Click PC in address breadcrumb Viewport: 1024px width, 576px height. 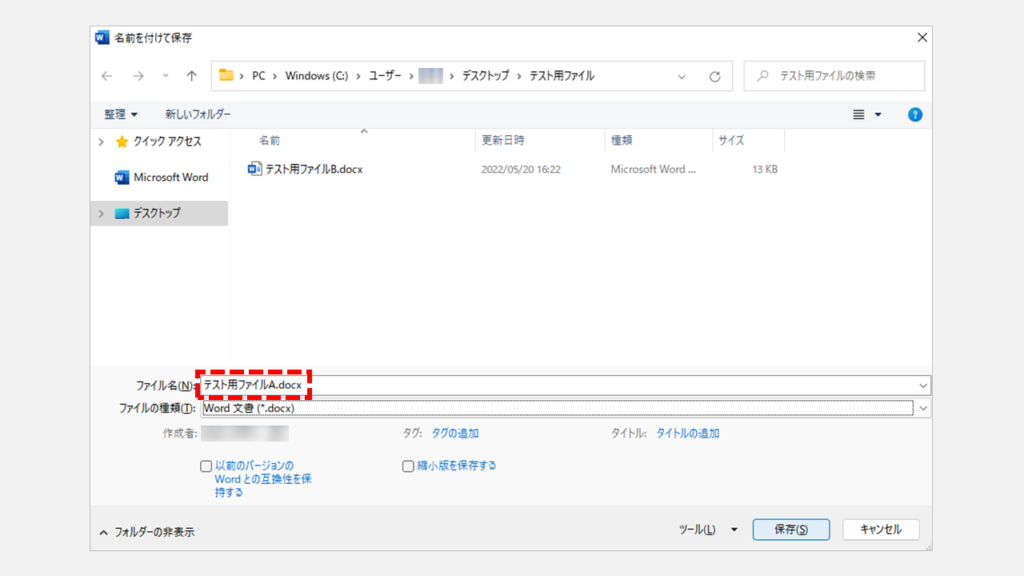tap(259, 76)
